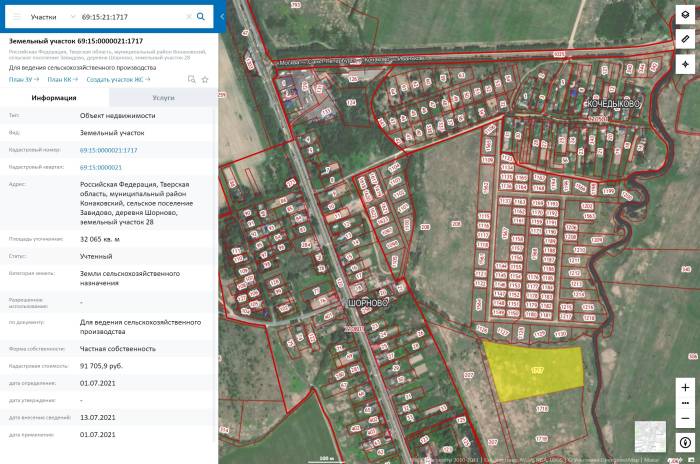Open the hamburger menu in search bar
This screenshot has width=700, height=464.
[x=17, y=17]
